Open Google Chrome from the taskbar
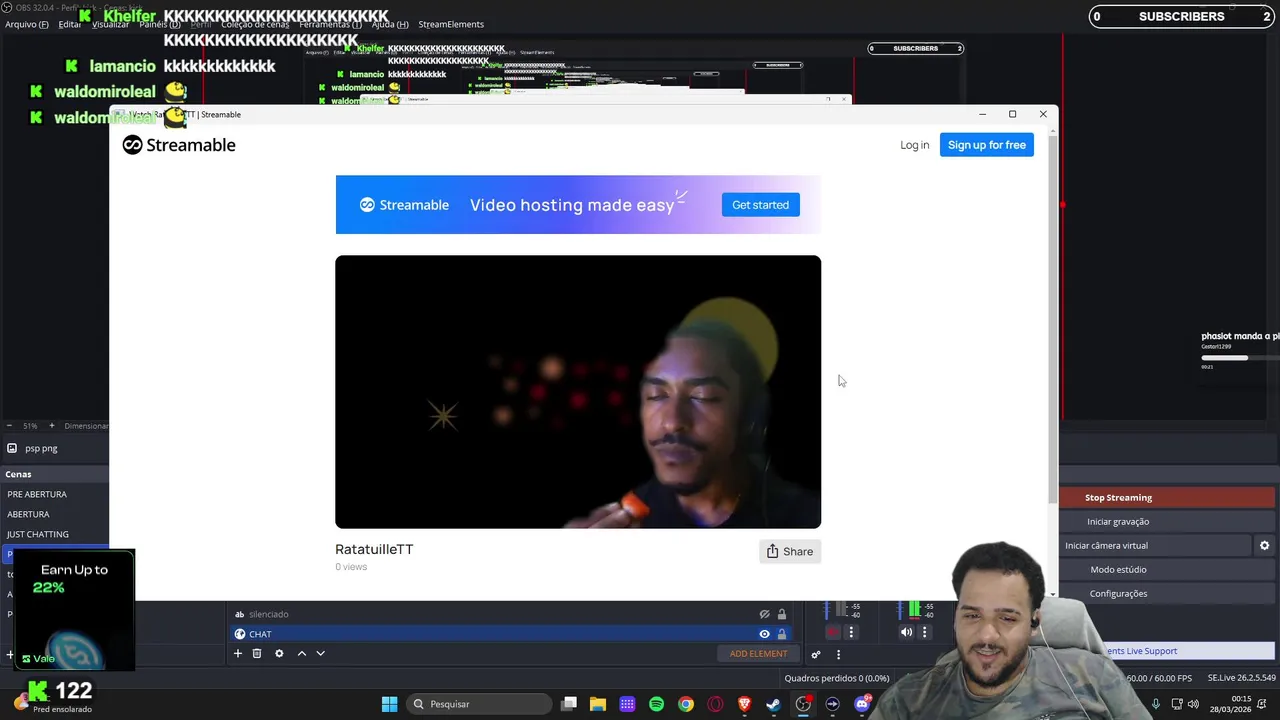This screenshot has width=1280, height=720. [685, 704]
